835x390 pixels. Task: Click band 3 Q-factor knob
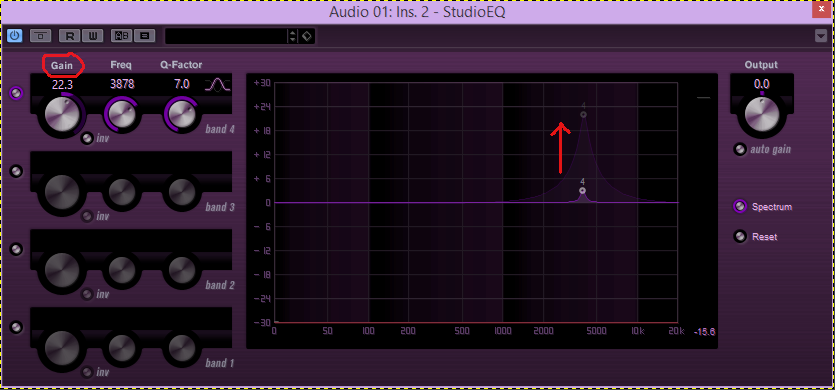[x=182, y=191]
